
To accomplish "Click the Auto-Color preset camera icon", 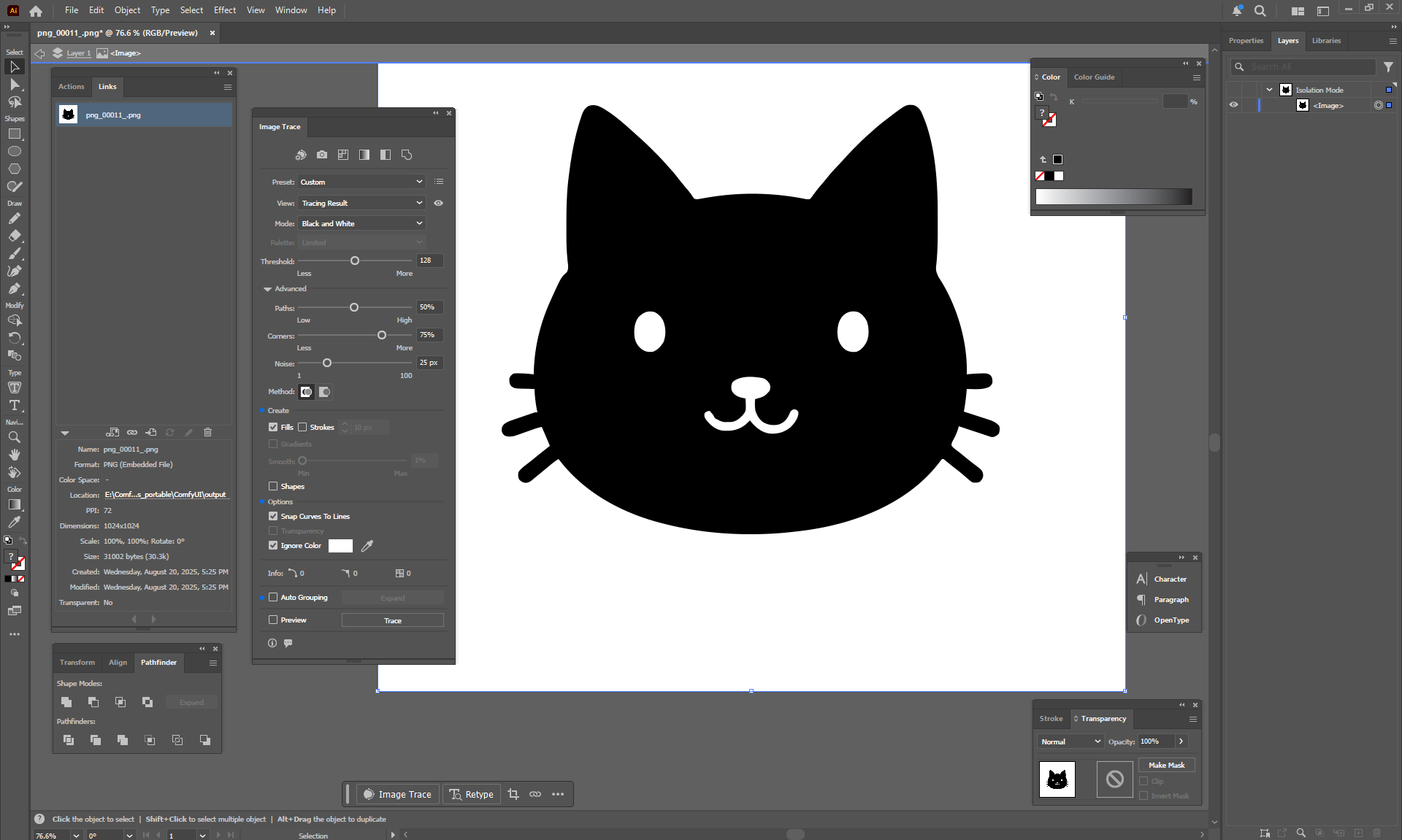I will (x=322, y=155).
